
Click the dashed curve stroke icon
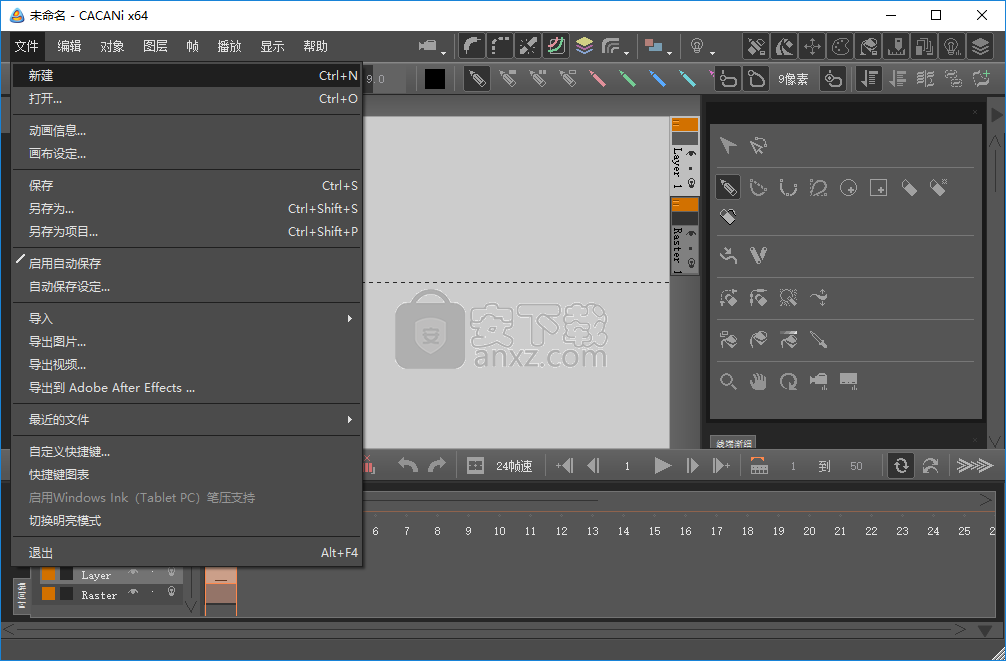500,46
